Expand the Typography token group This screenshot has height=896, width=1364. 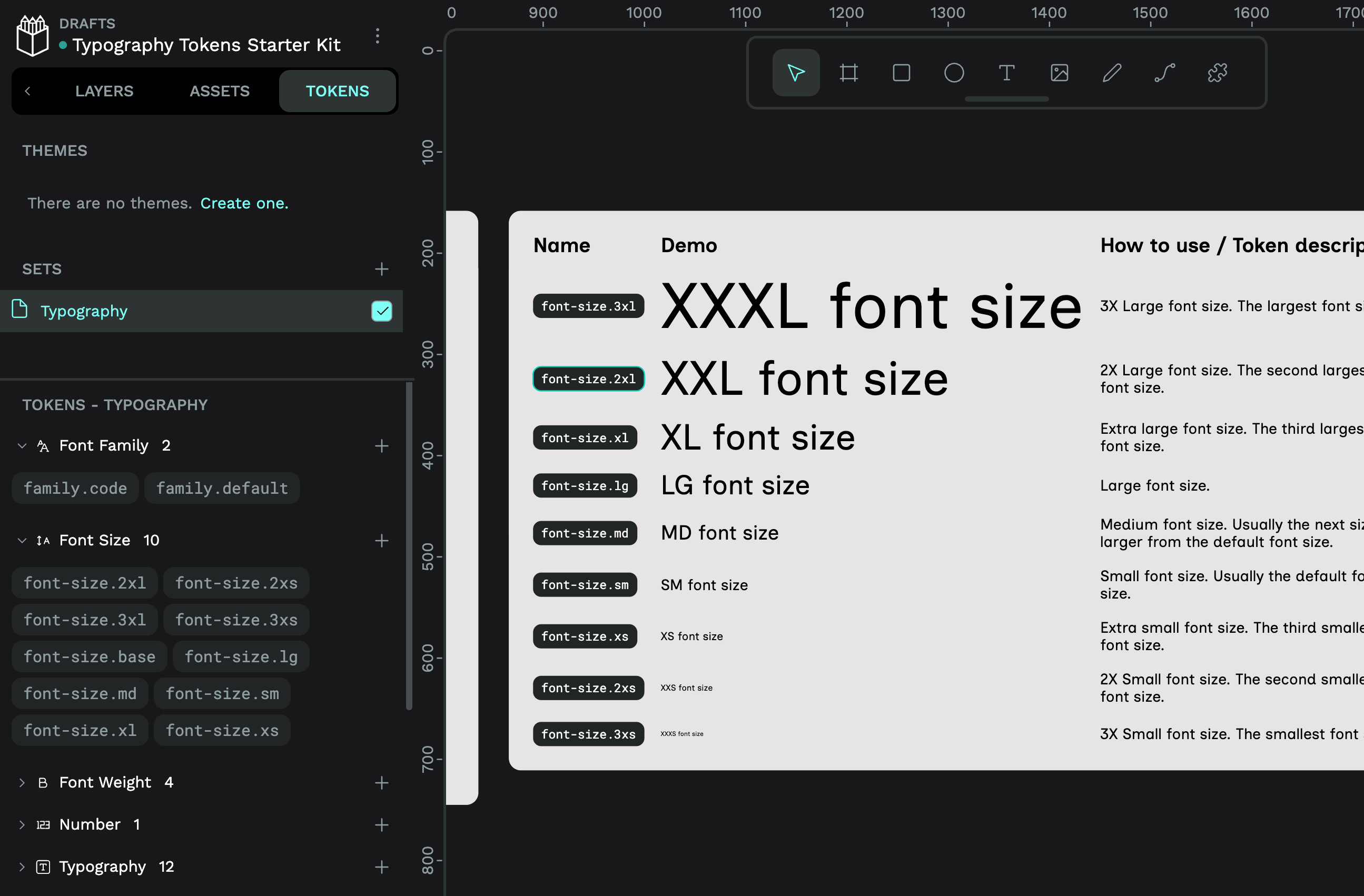[x=22, y=867]
